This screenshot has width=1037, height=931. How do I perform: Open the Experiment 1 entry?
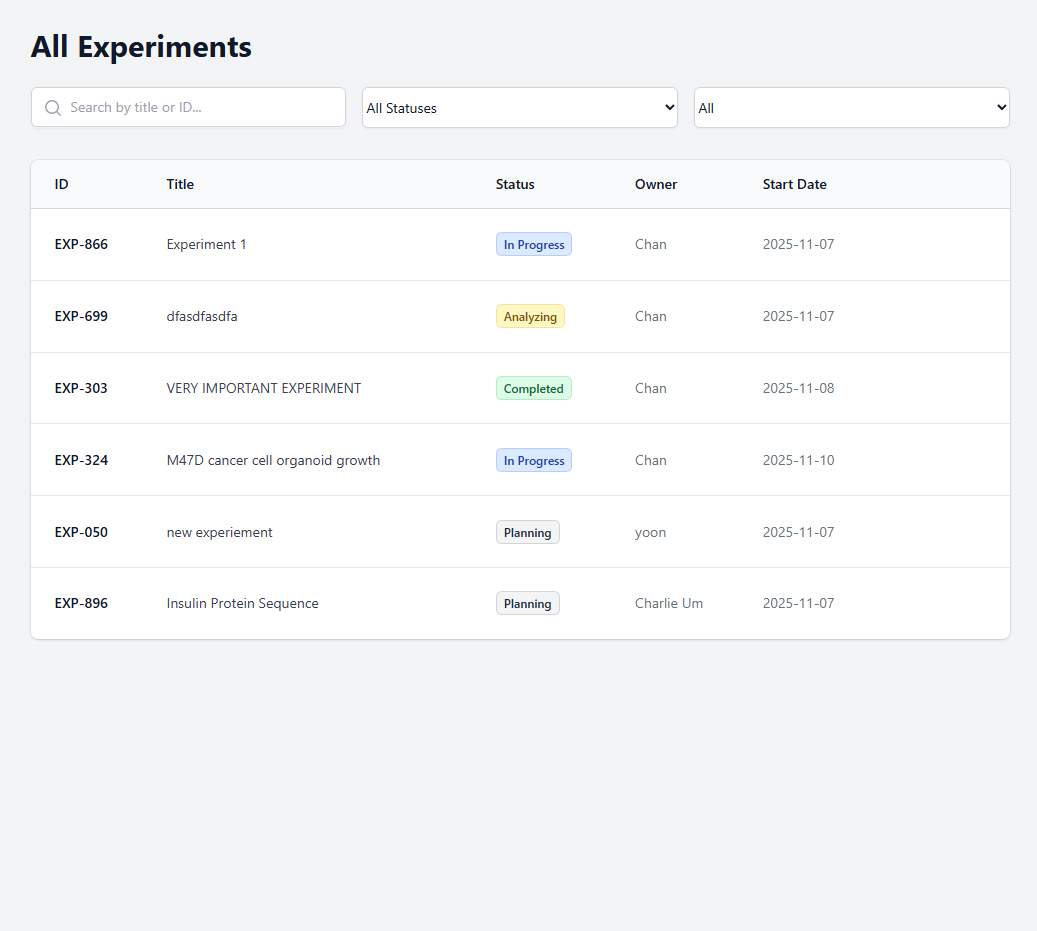click(206, 244)
